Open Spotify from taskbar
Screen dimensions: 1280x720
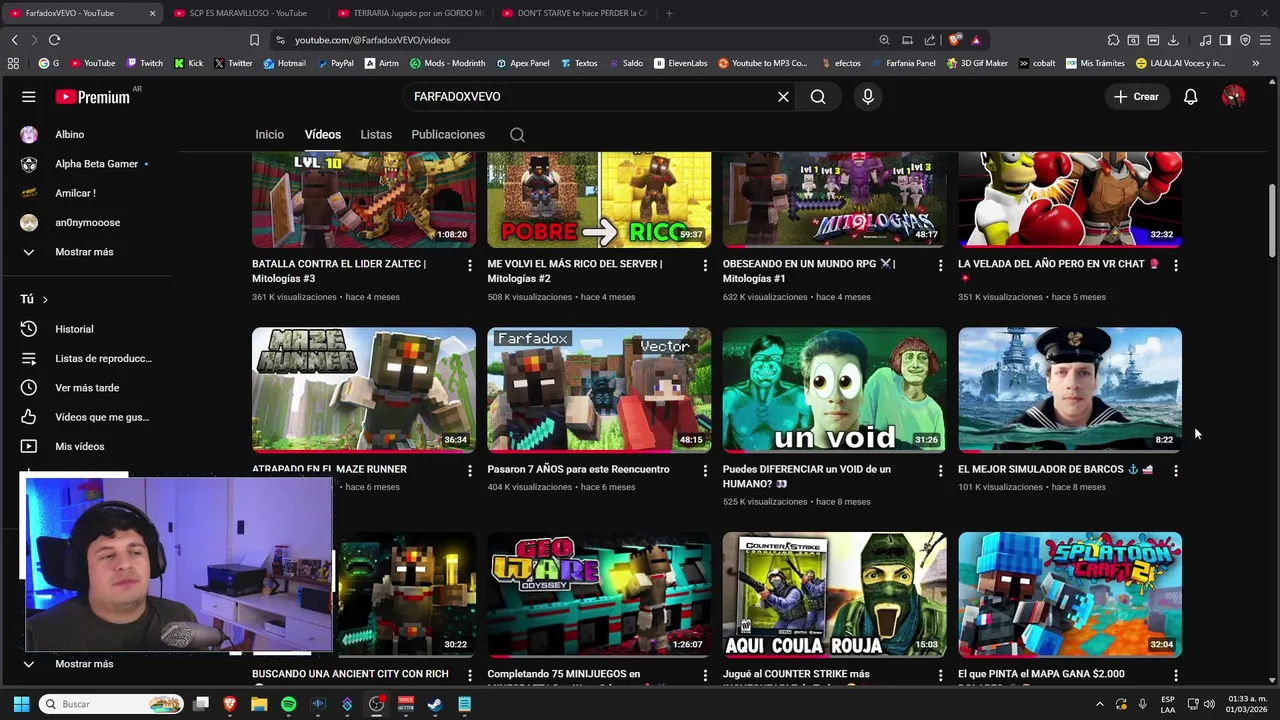point(288,704)
